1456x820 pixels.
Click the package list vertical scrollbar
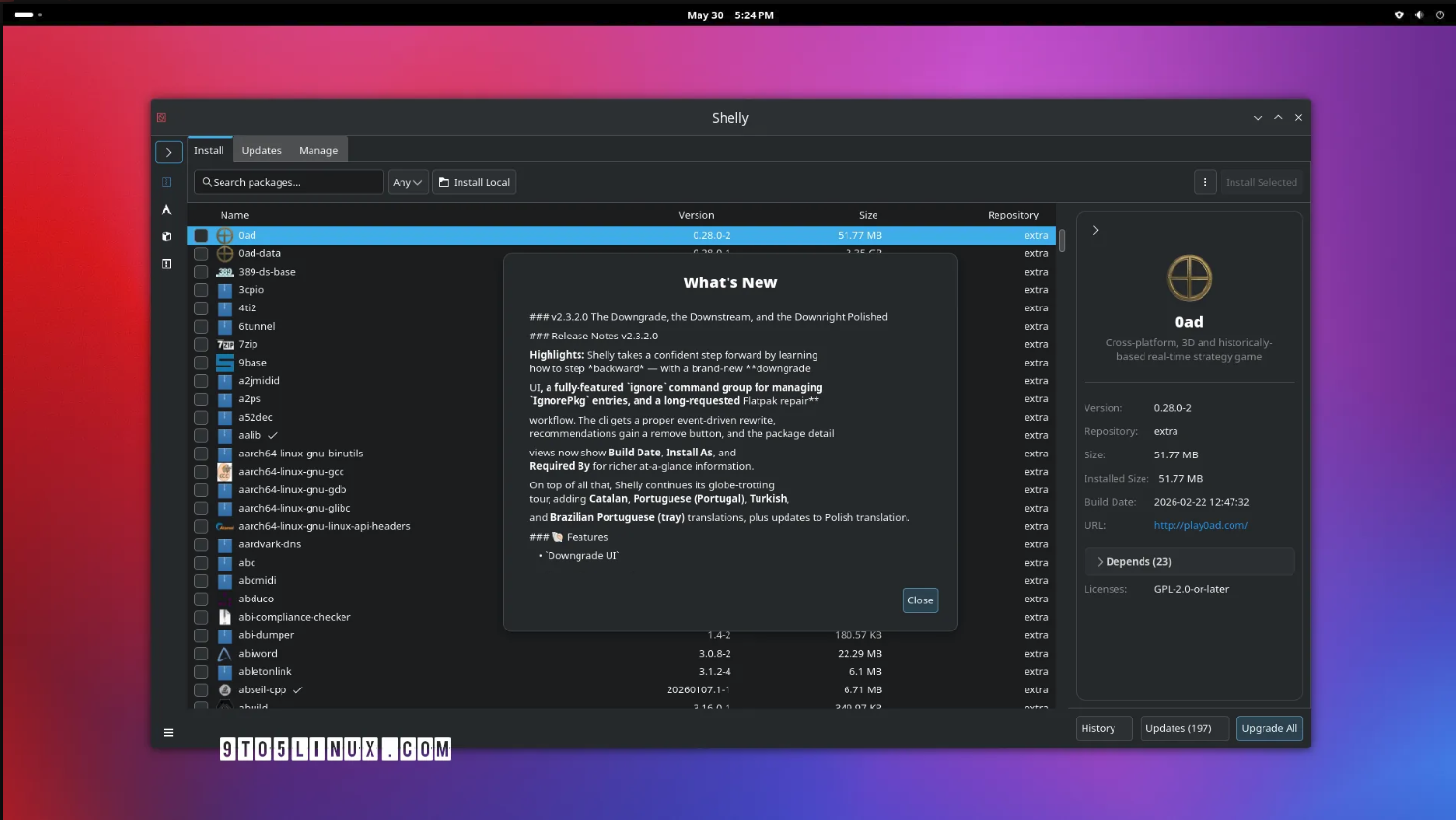[x=1062, y=240]
